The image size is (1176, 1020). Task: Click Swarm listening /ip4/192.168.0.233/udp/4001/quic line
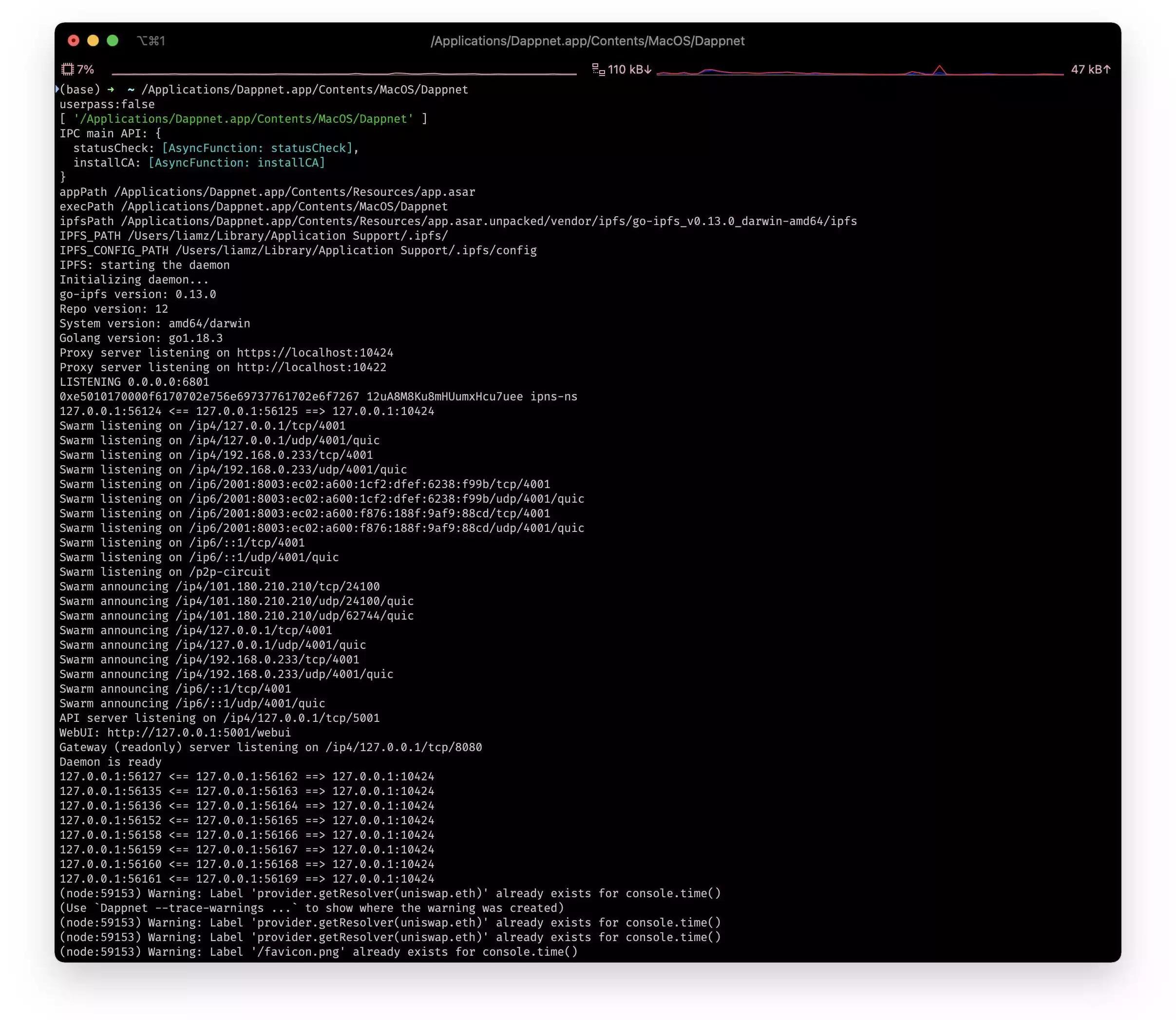(233, 470)
